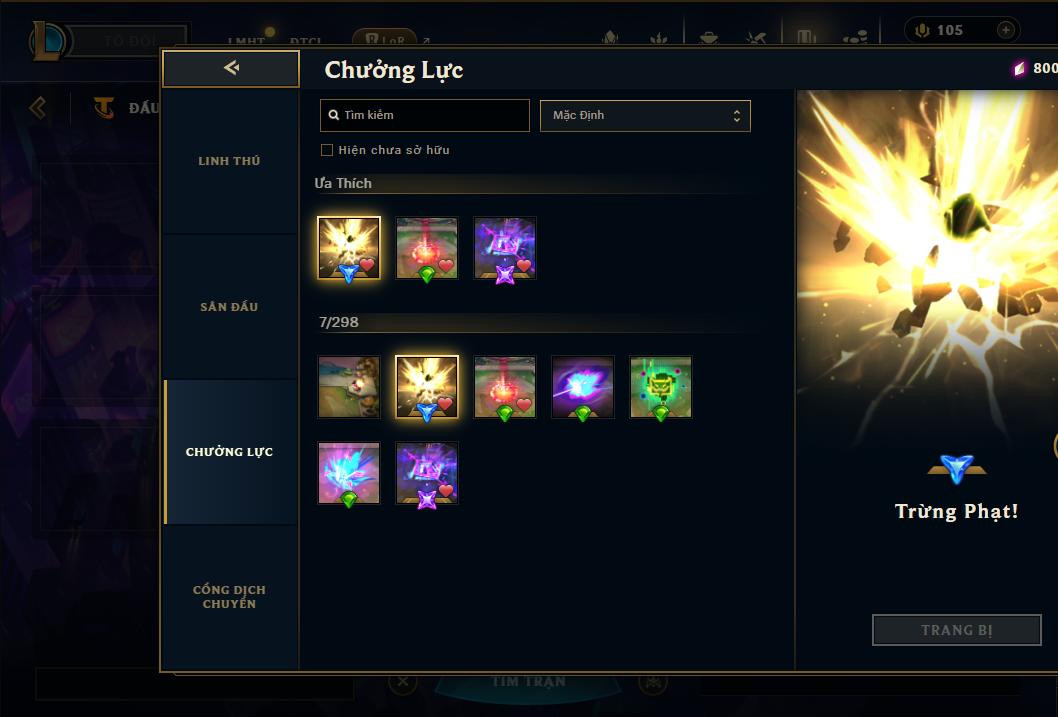Click the Tìm kiếm search field

coord(424,115)
